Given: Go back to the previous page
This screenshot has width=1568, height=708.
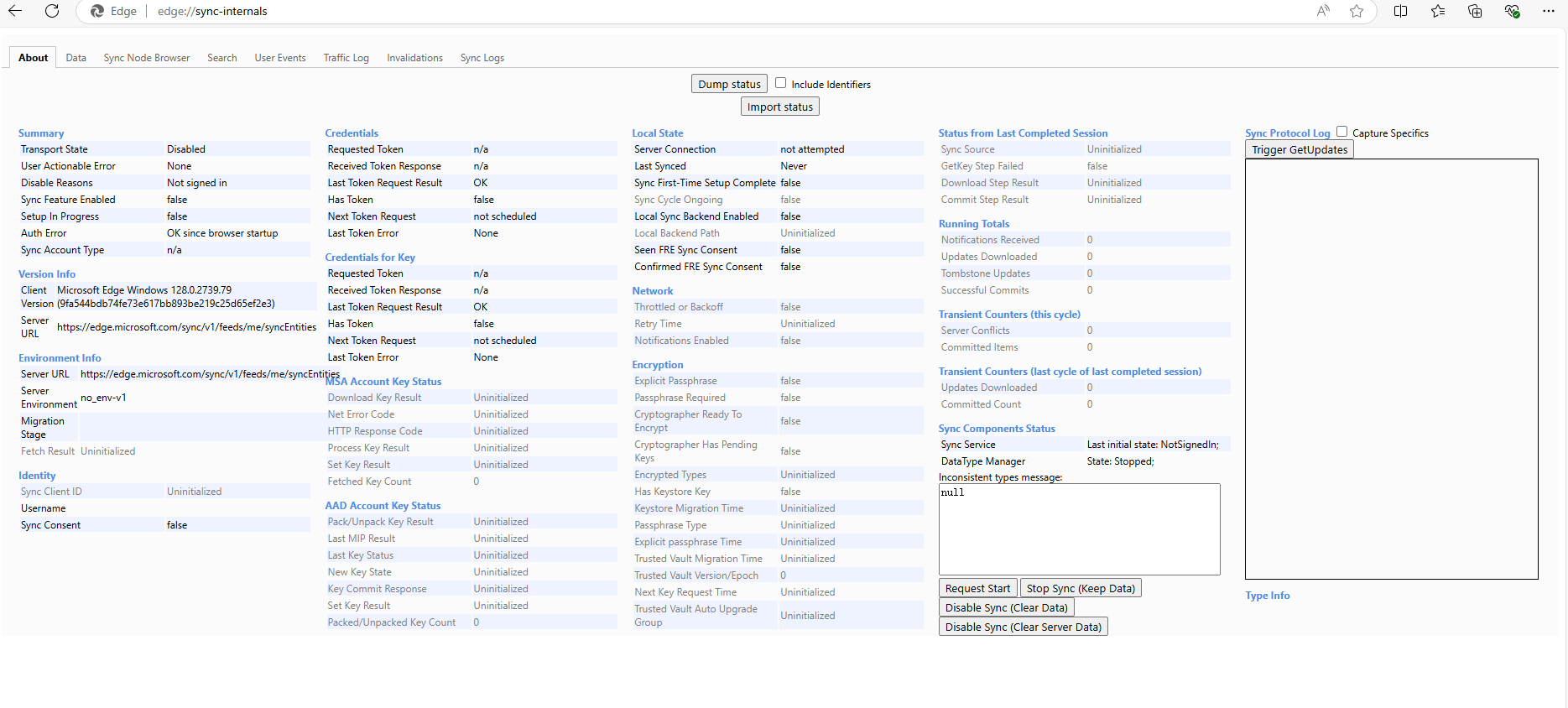Looking at the screenshot, I should click(x=15, y=11).
